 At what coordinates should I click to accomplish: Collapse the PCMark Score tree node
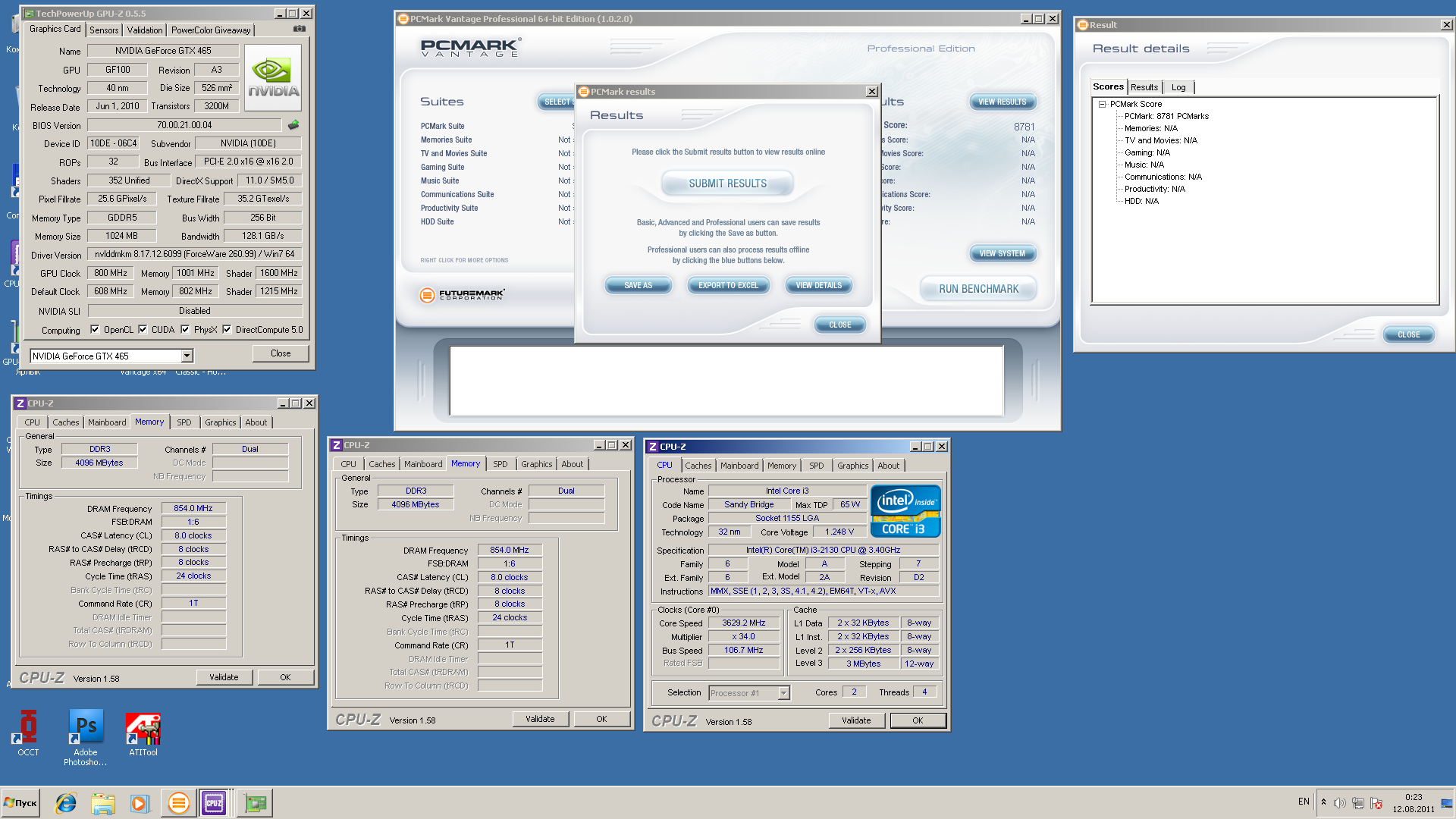[x=1103, y=105]
